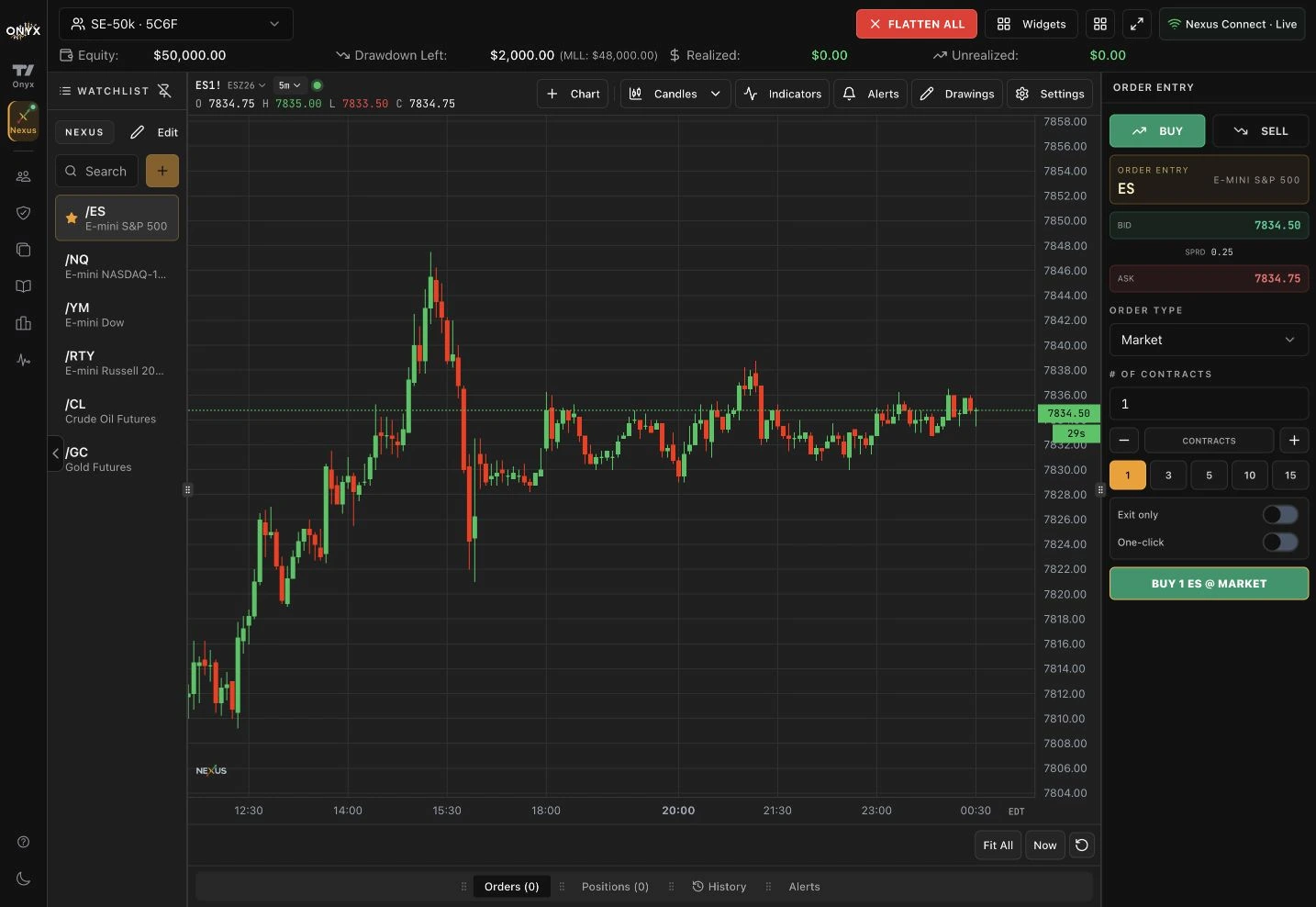
Task: Open the Market order type dropdown
Action: click(1209, 340)
